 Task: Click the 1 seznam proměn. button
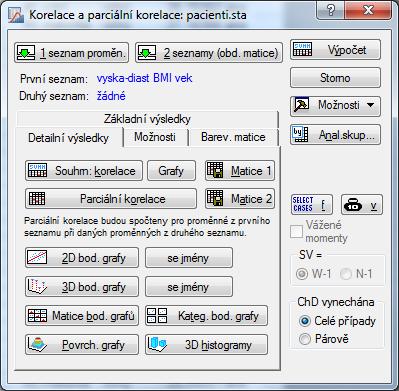[71, 52]
